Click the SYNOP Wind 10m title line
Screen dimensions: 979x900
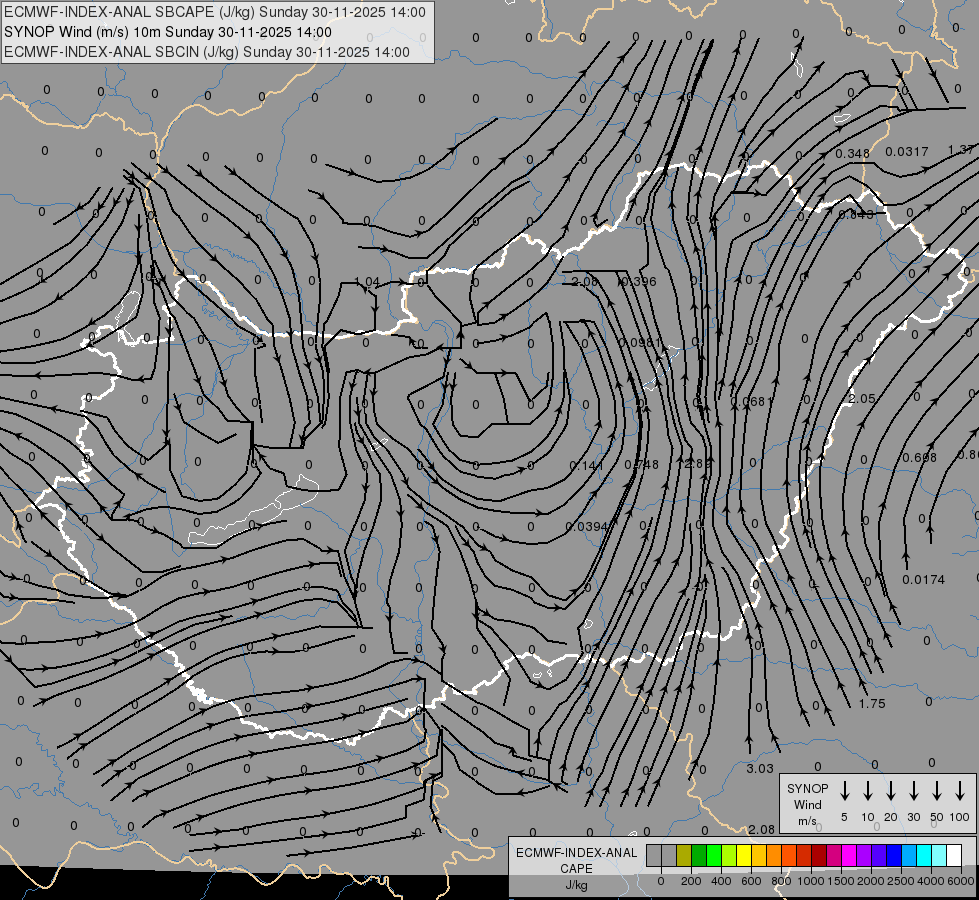pyautogui.click(x=167, y=32)
